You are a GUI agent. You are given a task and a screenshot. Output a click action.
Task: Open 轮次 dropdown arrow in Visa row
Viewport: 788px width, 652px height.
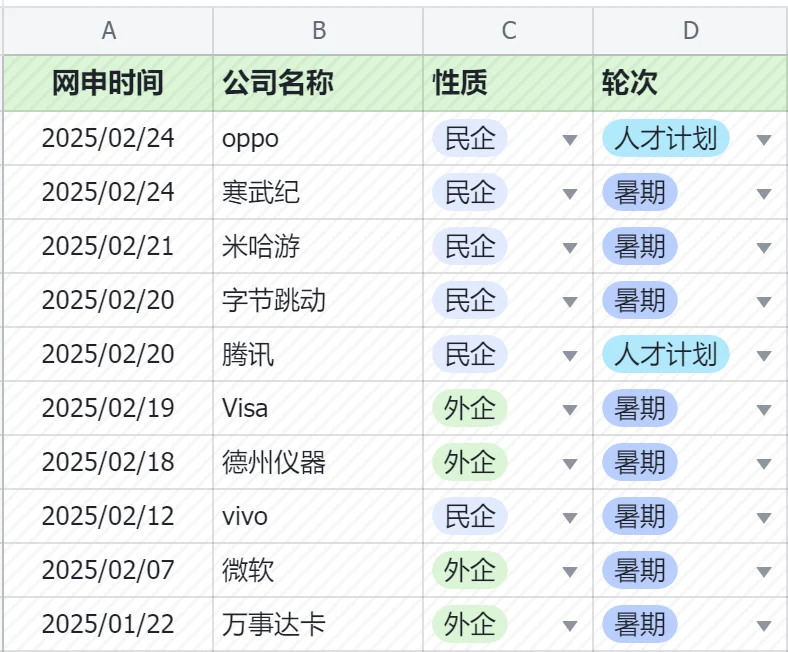coord(764,410)
